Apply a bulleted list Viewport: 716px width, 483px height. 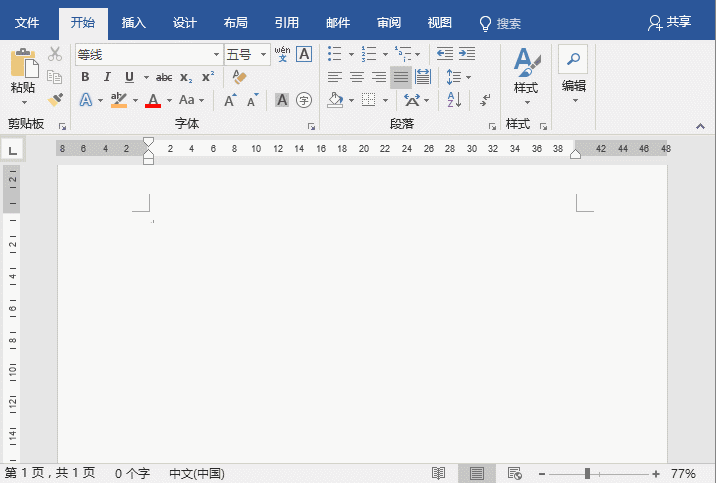pos(335,54)
